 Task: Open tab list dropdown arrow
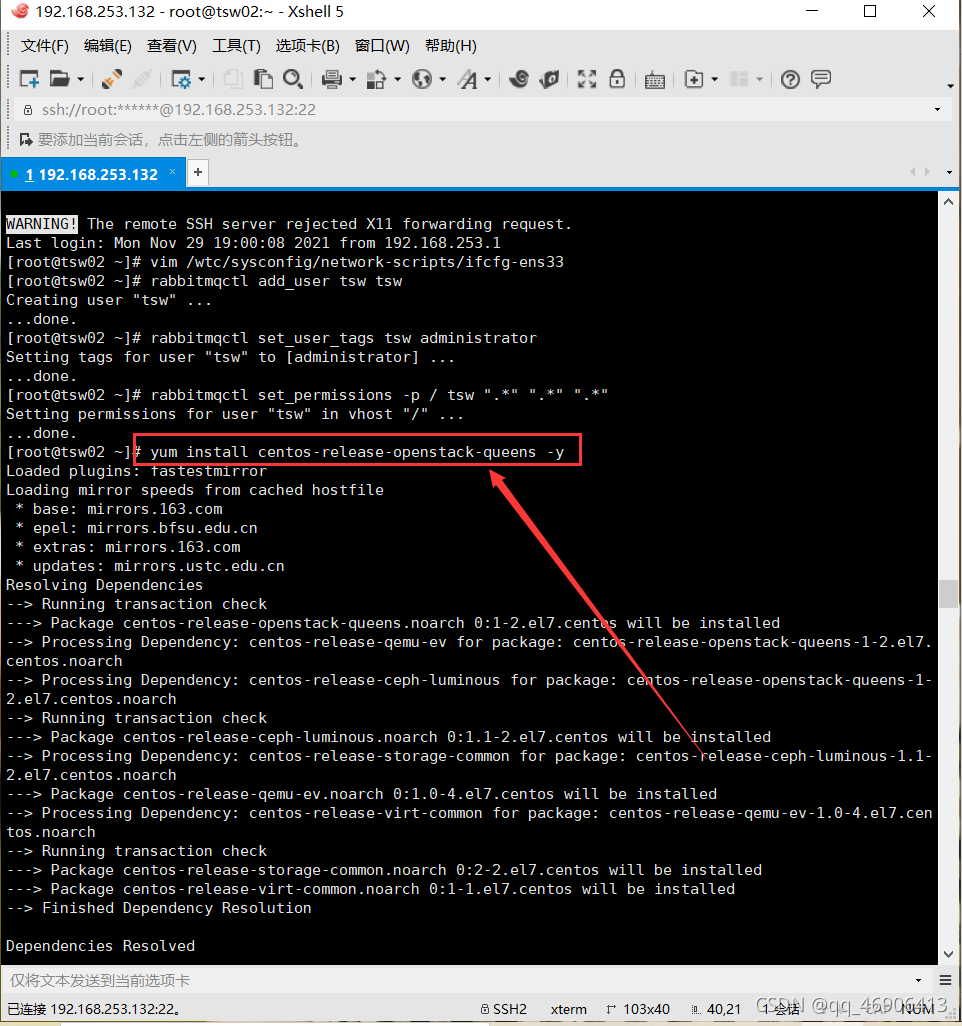950,172
